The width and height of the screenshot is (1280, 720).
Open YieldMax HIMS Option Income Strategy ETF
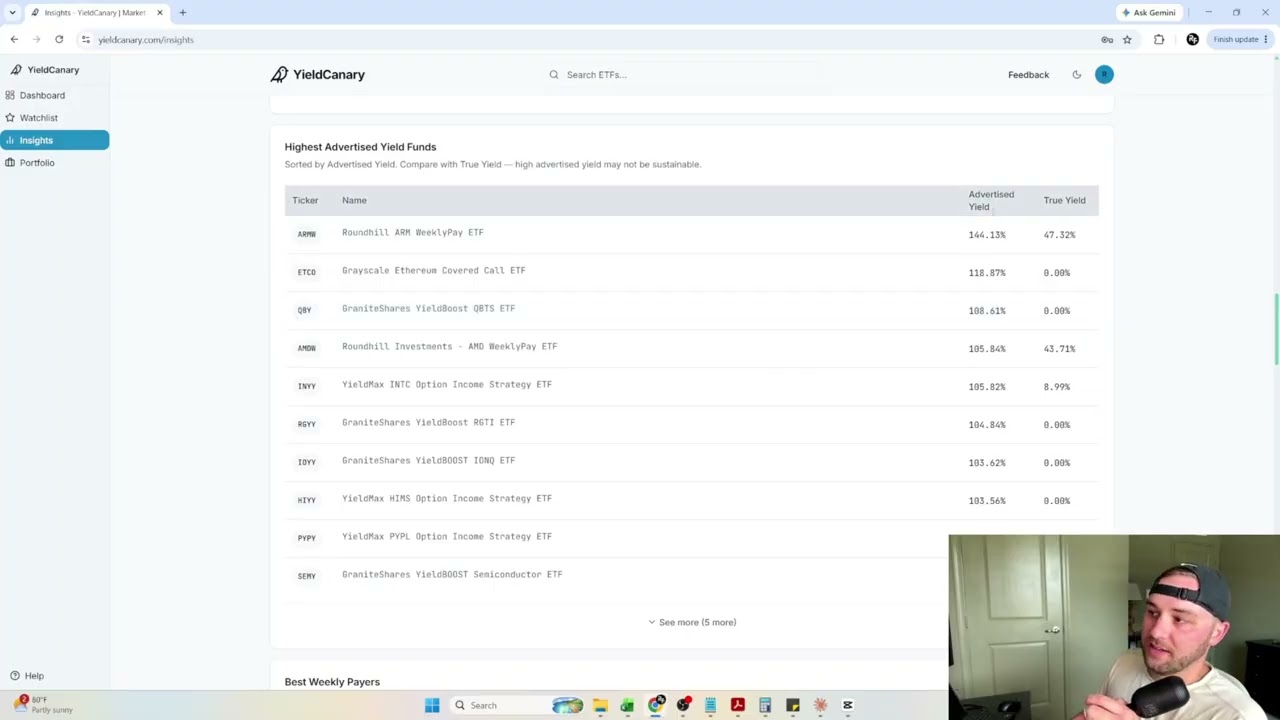click(x=446, y=499)
